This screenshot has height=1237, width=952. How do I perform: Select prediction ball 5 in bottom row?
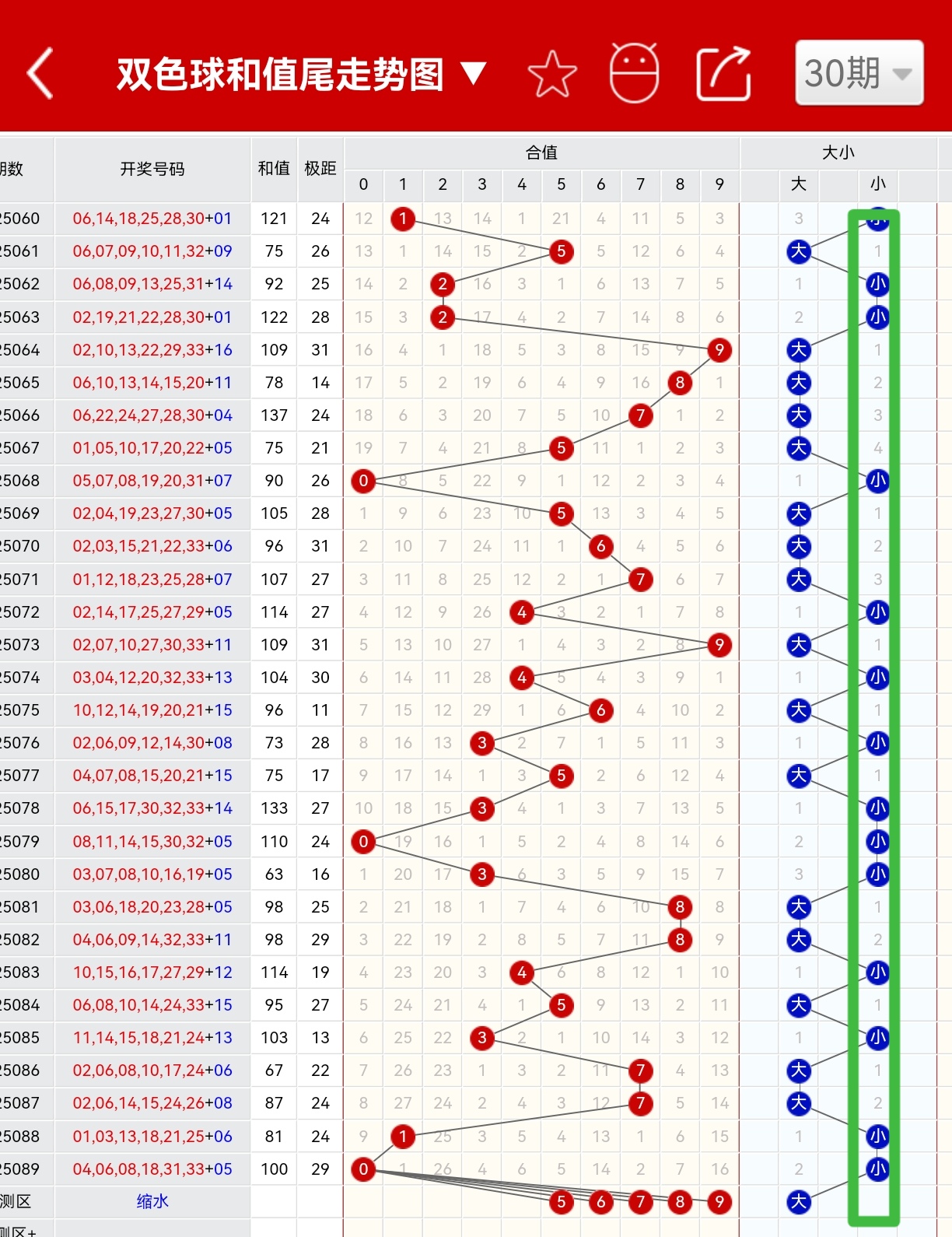[562, 1202]
